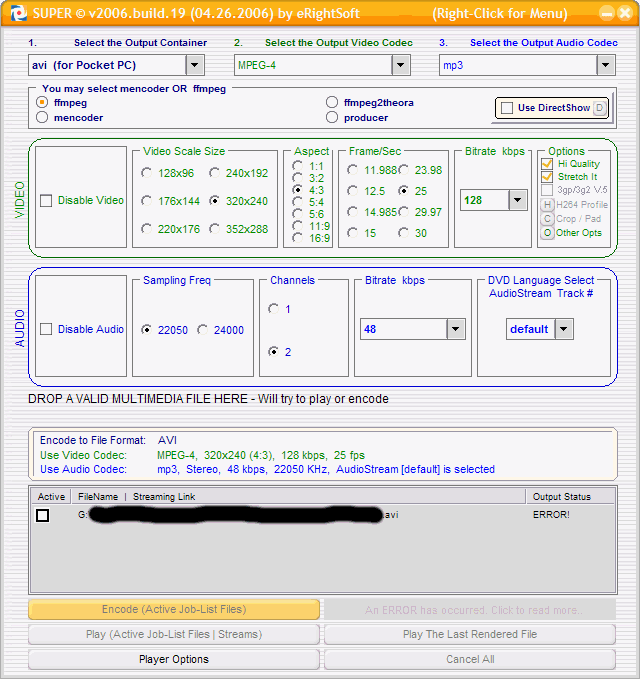Choose 128x96 video scale size
Viewport: 640px width, 679px height.
pos(146,173)
